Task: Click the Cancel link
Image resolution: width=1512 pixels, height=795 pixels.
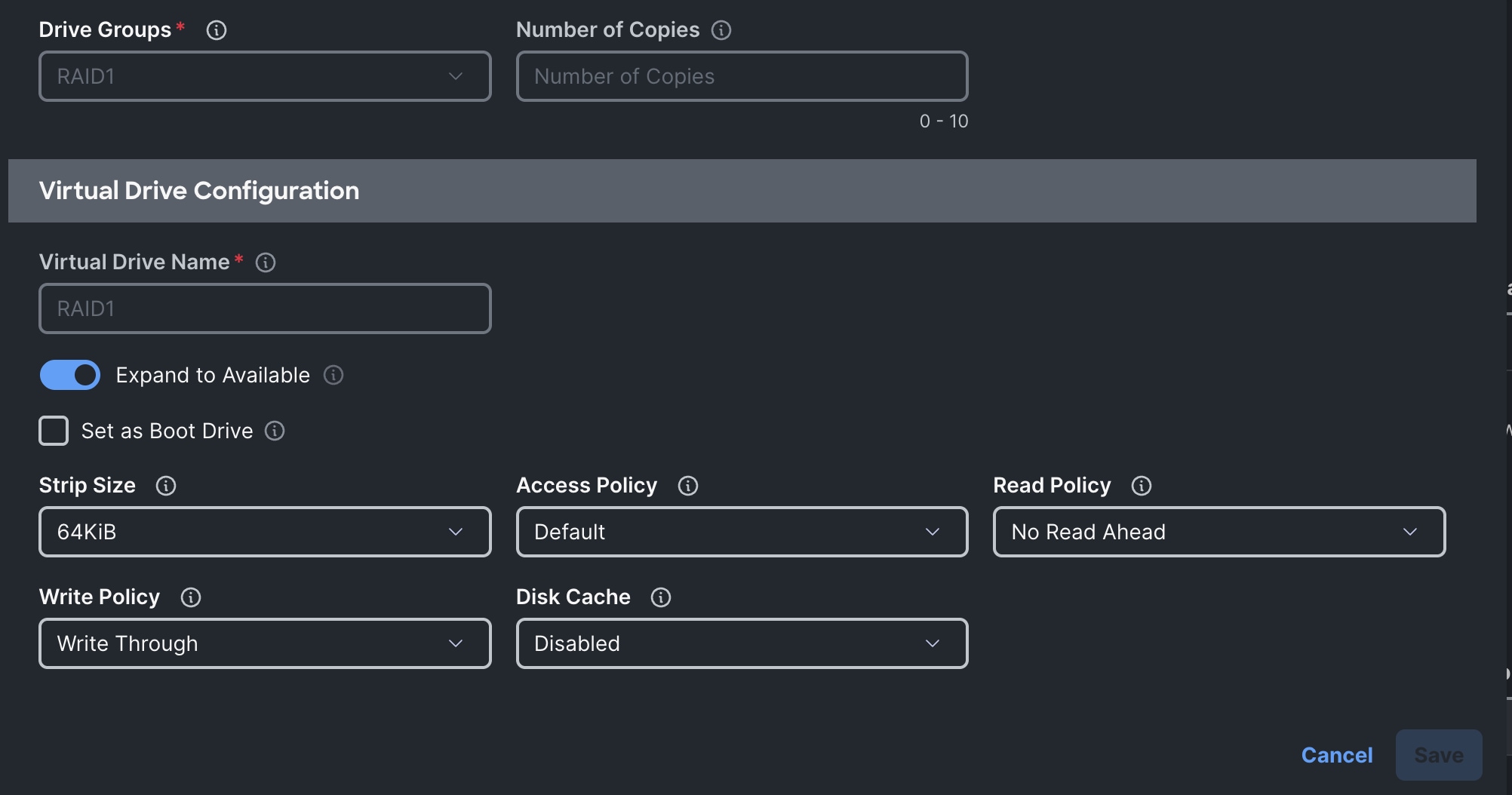Action: click(1337, 755)
